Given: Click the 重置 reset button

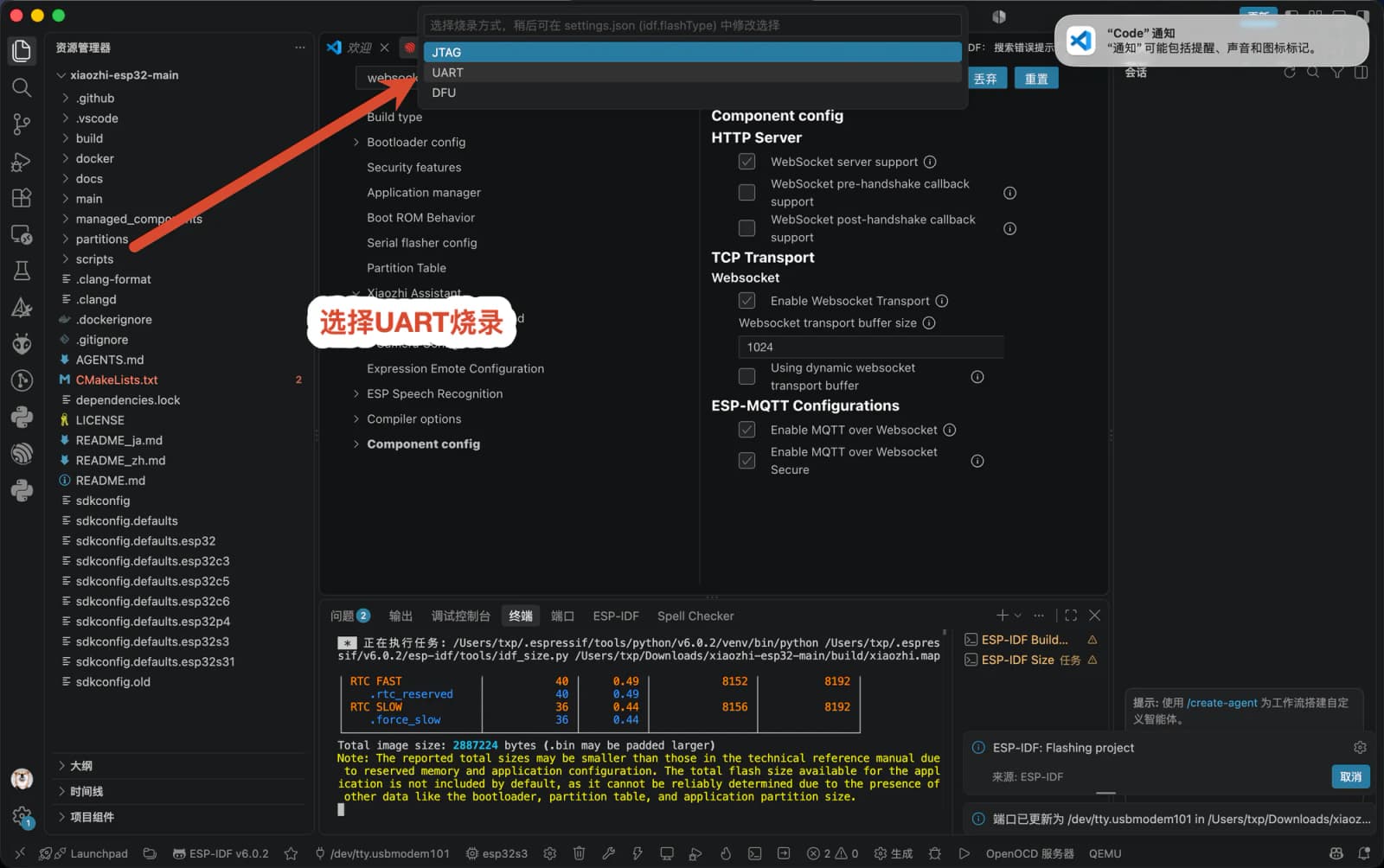Looking at the screenshot, I should click(1036, 79).
